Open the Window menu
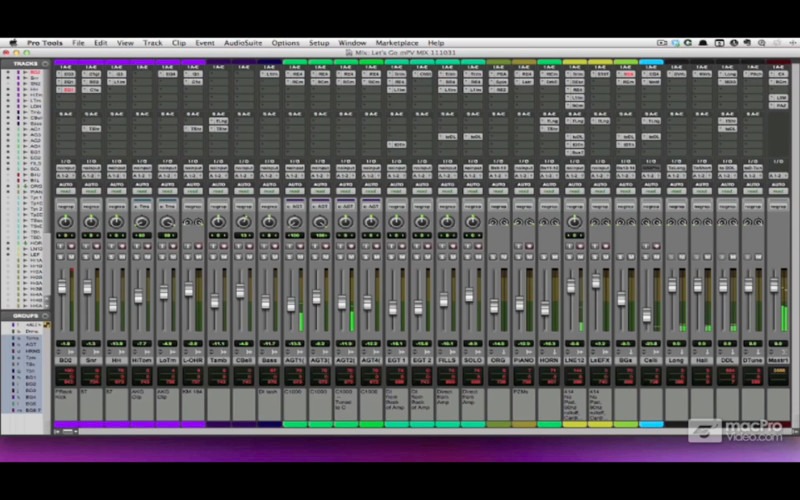Viewport: 800px width, 500px height. click(x=352, y=43)
